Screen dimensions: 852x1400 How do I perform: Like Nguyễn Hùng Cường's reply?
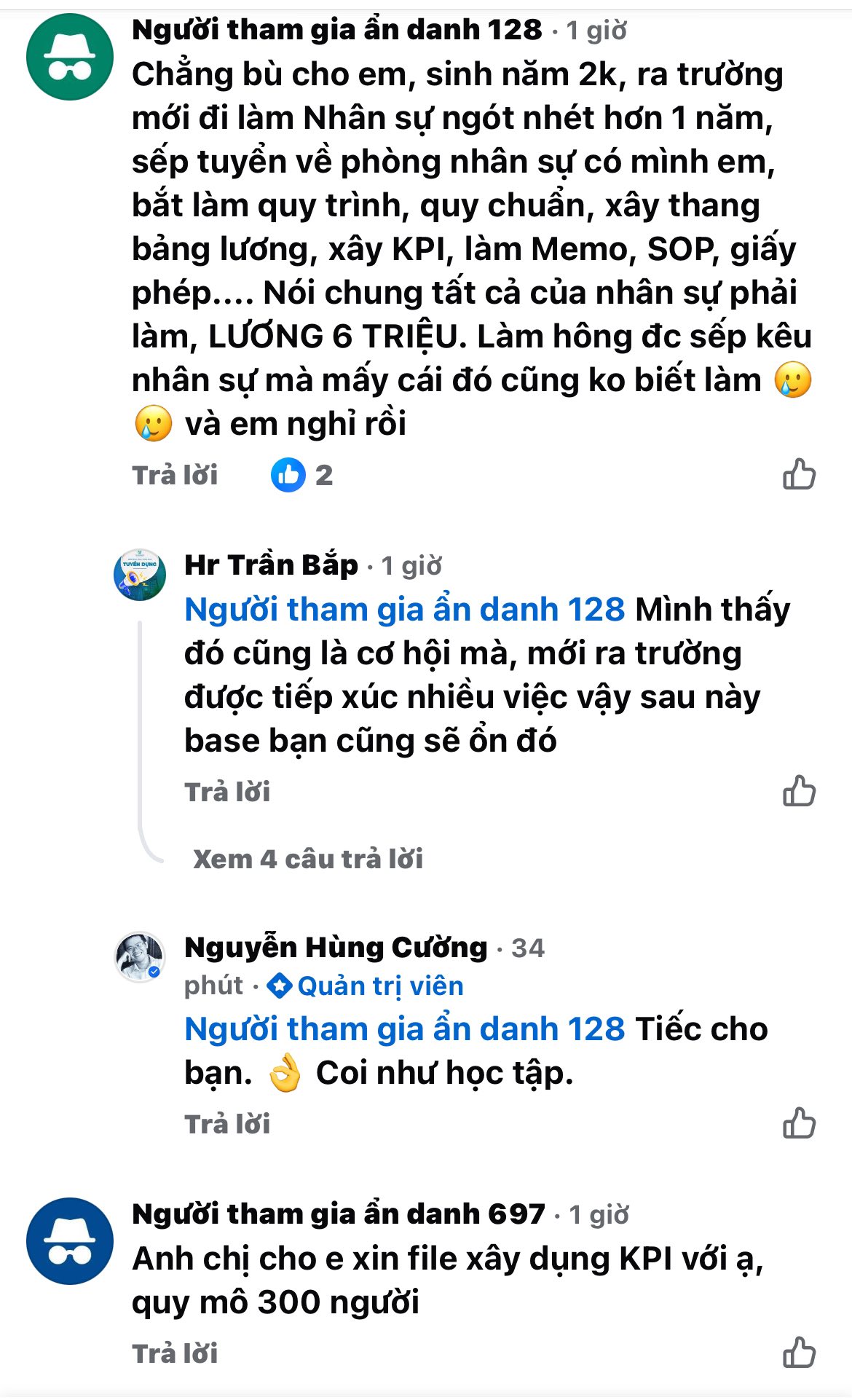click(799, 1123)
